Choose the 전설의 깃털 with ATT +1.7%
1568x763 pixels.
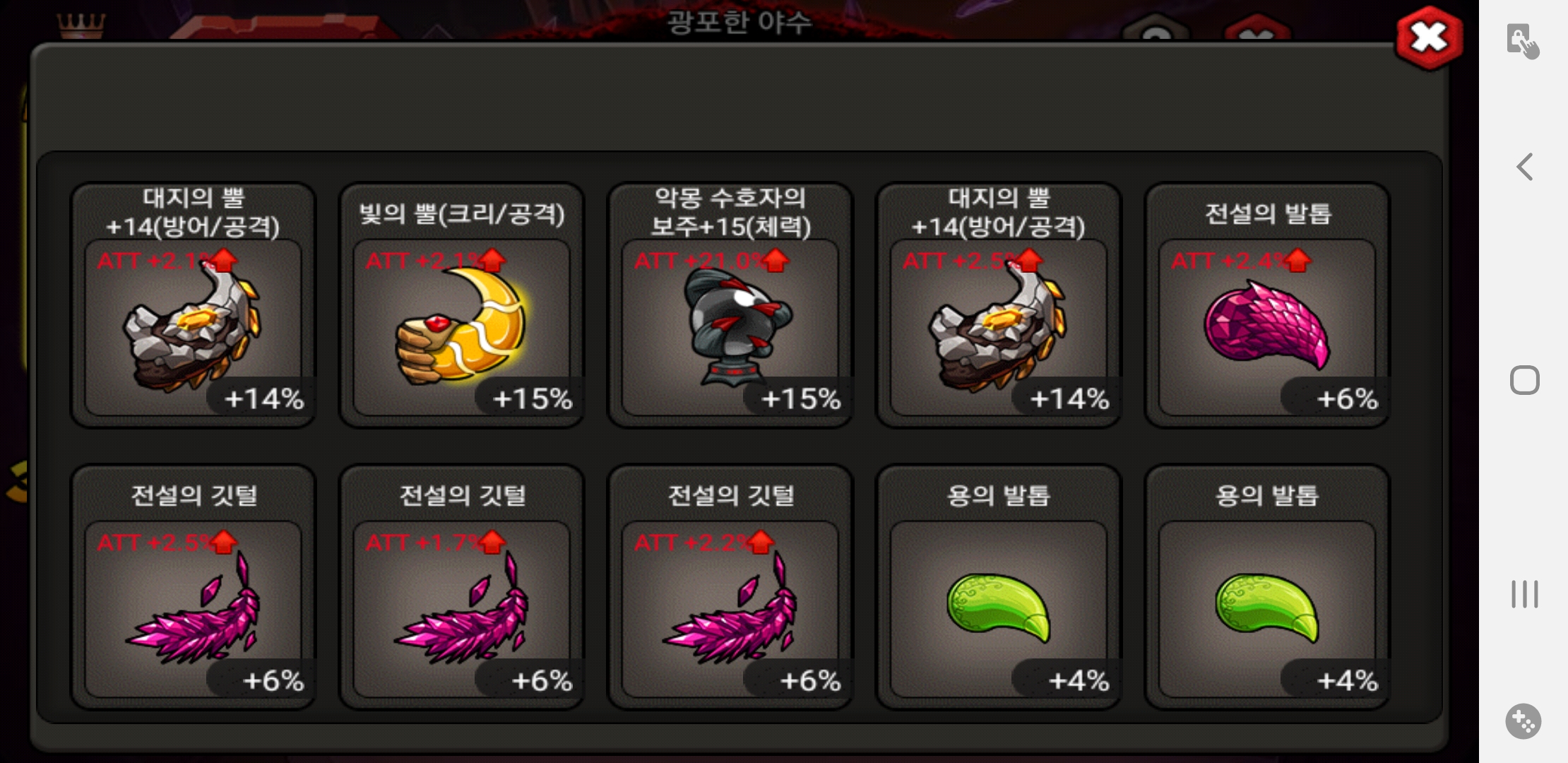click(461, 586)
